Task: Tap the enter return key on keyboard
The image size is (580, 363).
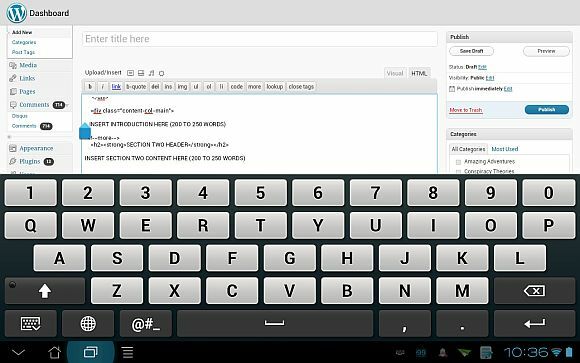Action: click(535, 323)
